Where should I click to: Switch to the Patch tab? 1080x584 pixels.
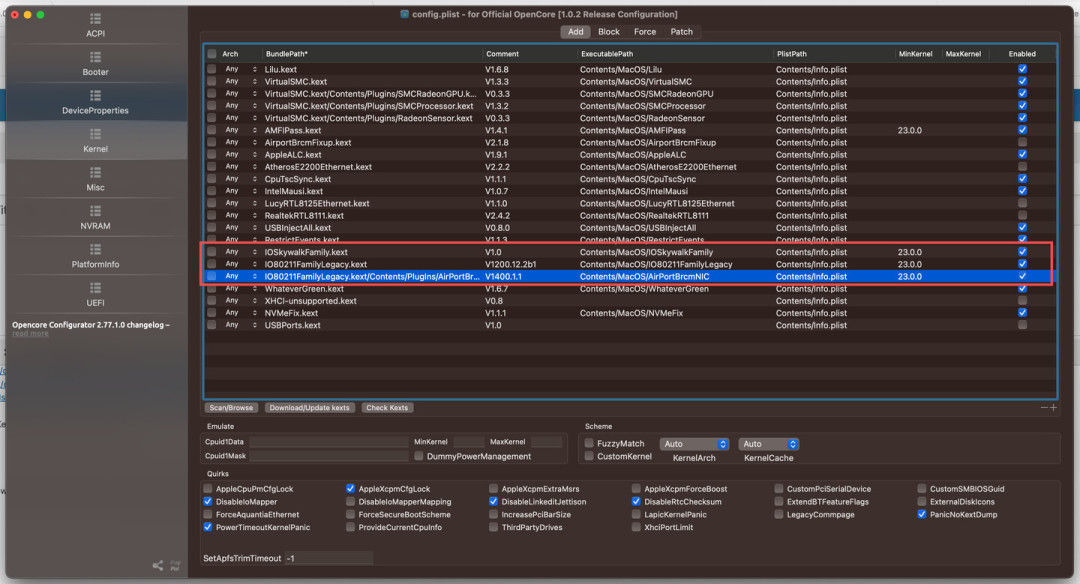pyautogui.click(x=681, y=32)
